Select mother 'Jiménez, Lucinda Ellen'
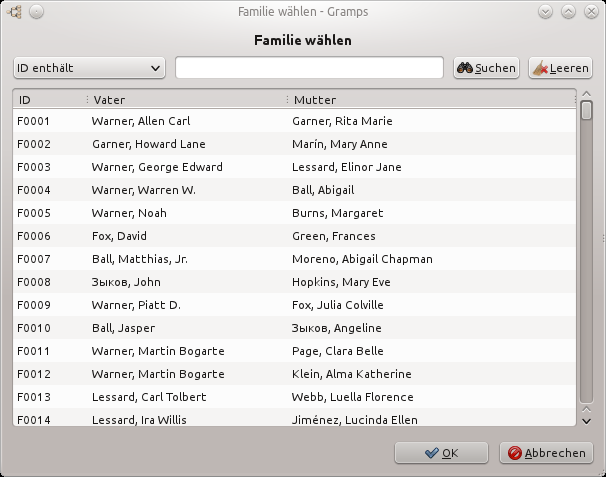606x477 pixels. 355,420
